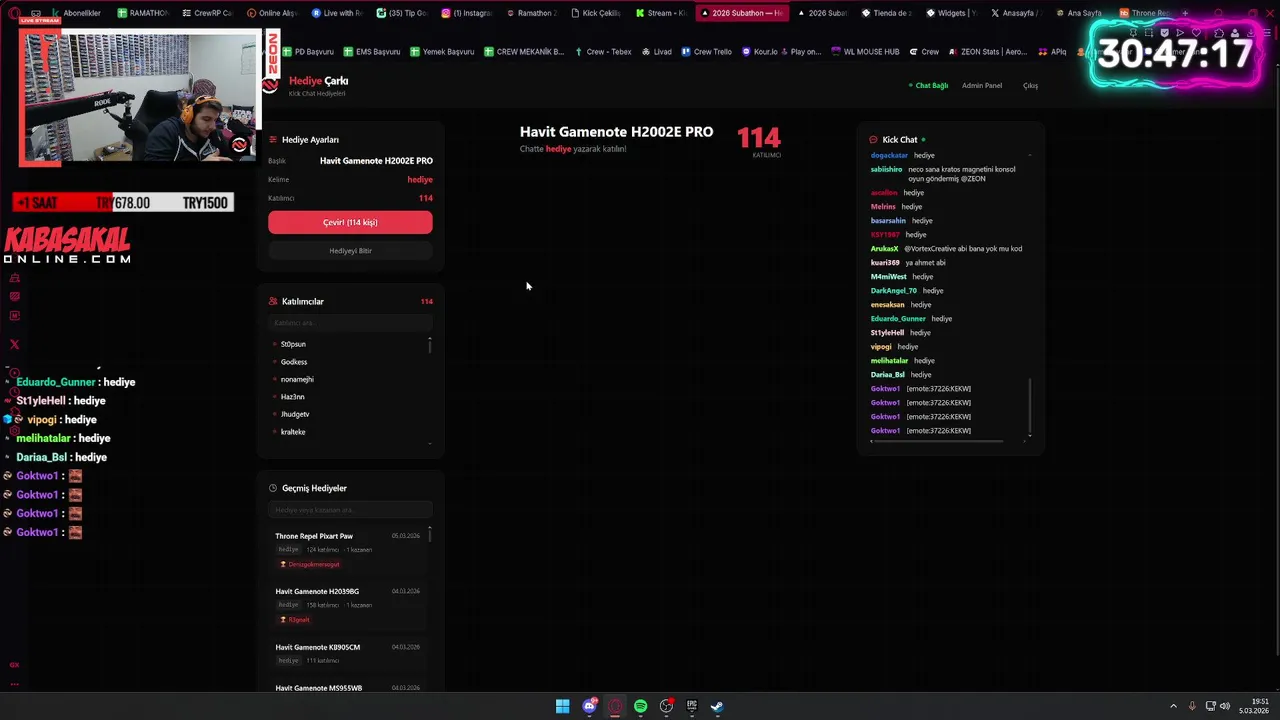
Task: Switch to the 2026 Subathon browser tab
Action: point(741,13)
